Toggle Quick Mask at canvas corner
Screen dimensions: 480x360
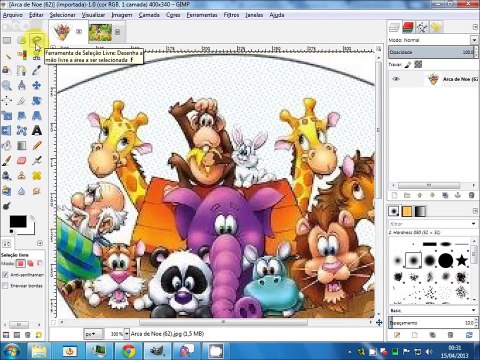pos(53,322)
